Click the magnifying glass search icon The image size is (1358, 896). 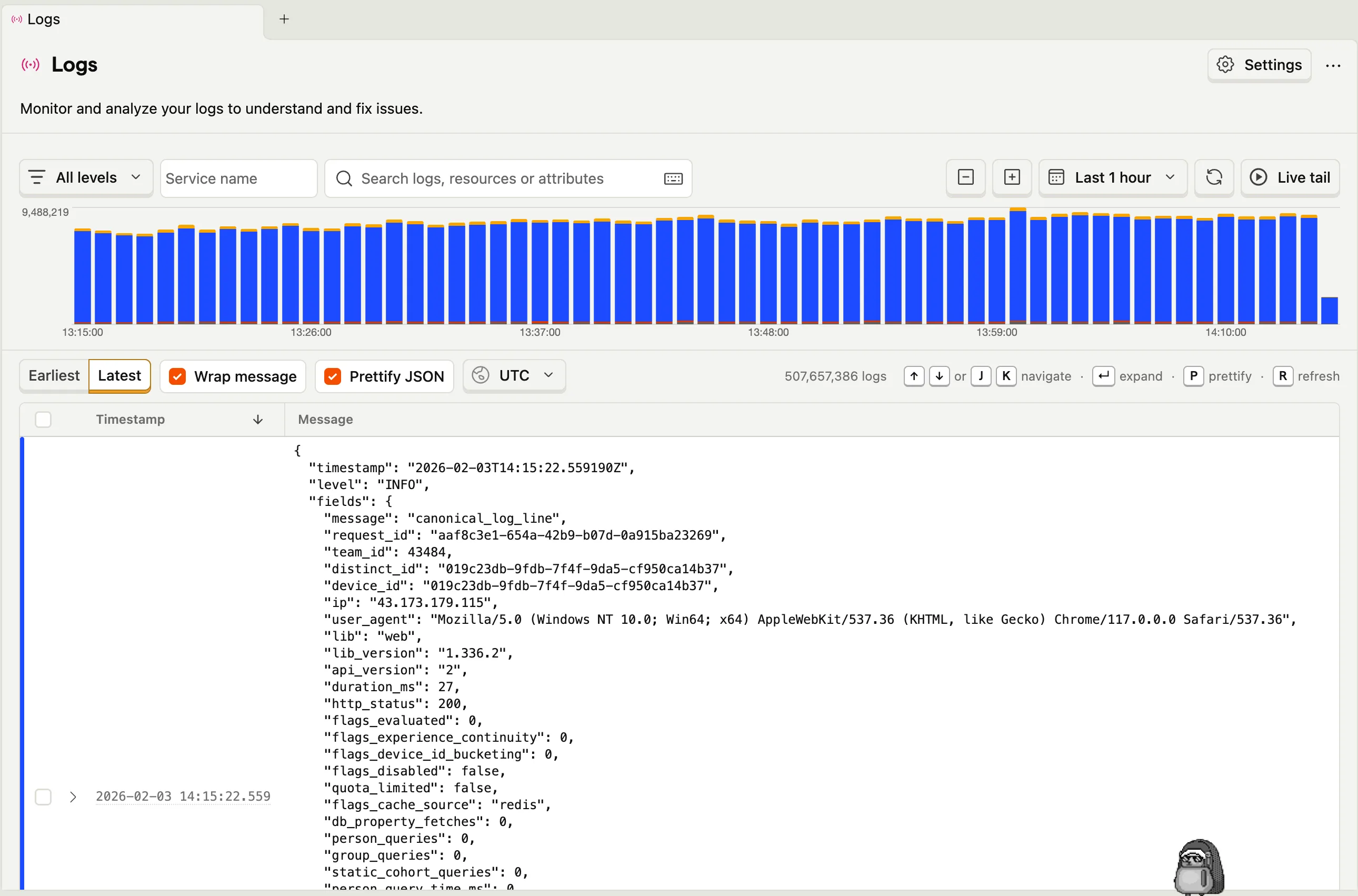343,178
